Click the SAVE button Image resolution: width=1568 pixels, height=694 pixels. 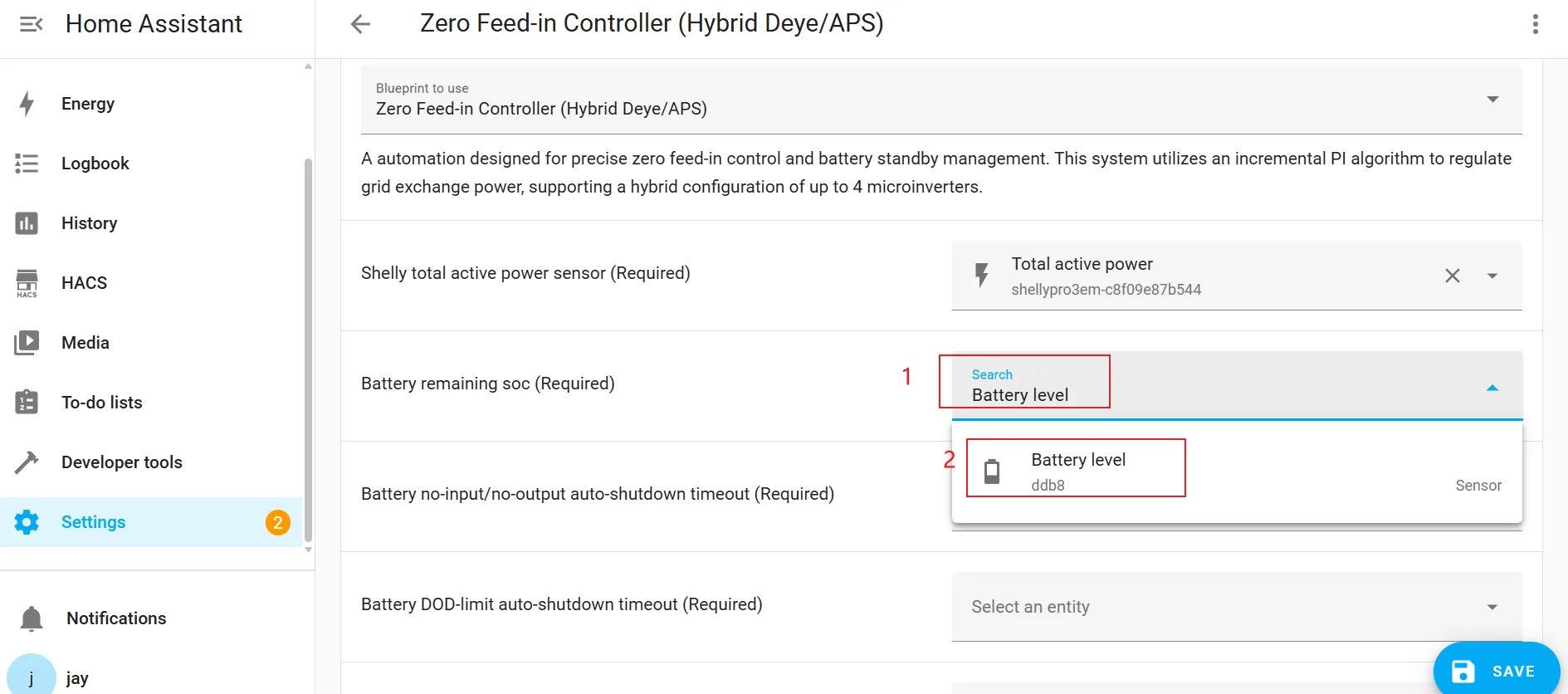coord(1496,671)
